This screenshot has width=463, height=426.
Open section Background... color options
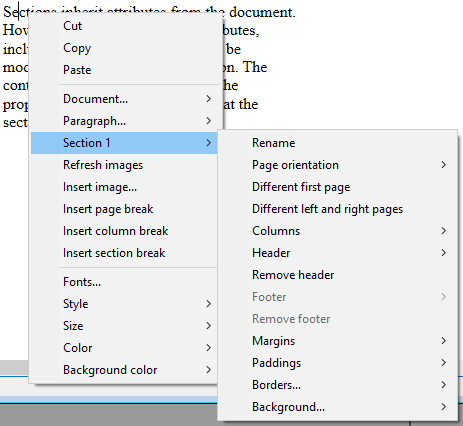tap(337, 407)
